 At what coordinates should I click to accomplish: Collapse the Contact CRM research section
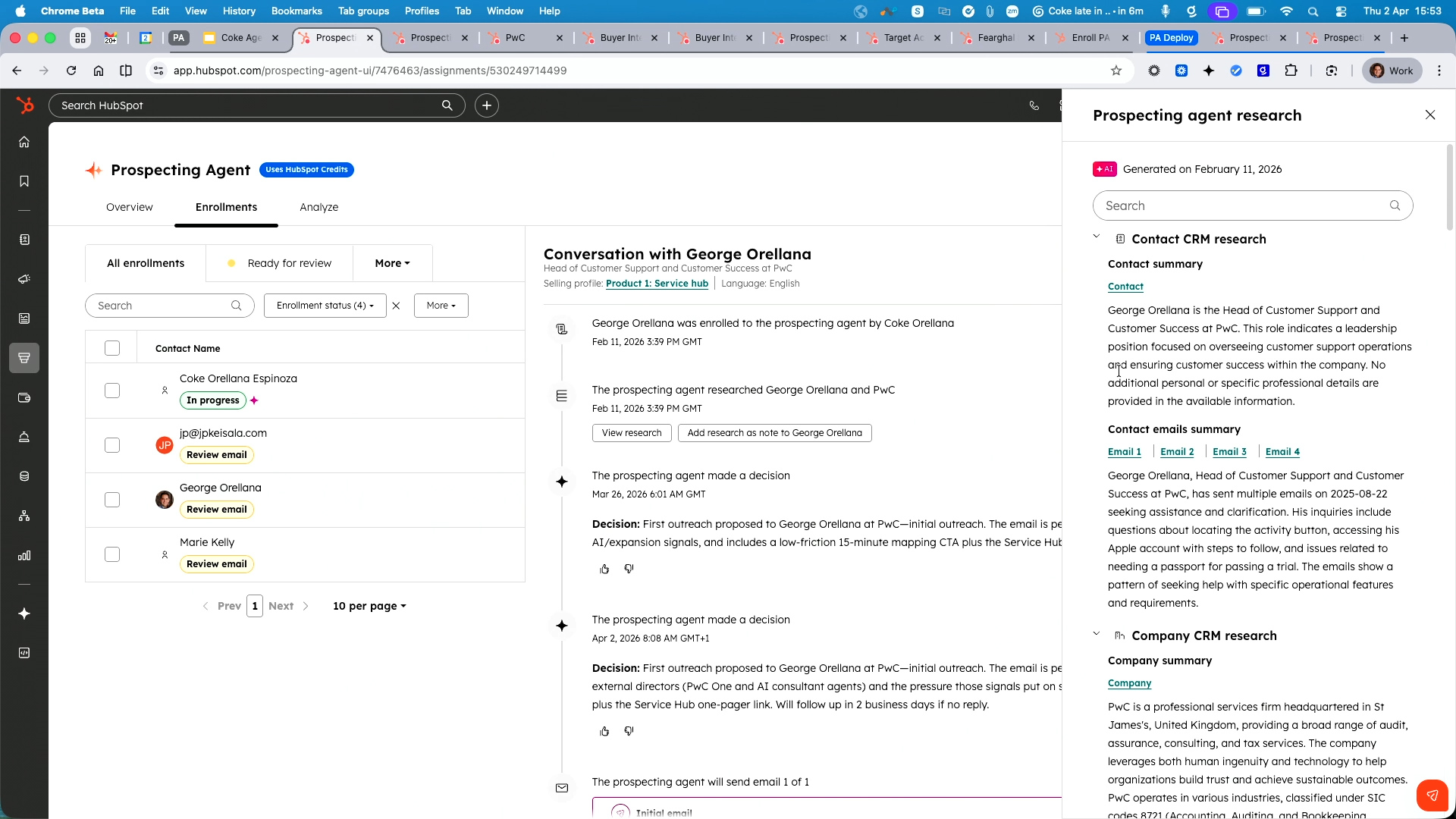pos(1097,237)
